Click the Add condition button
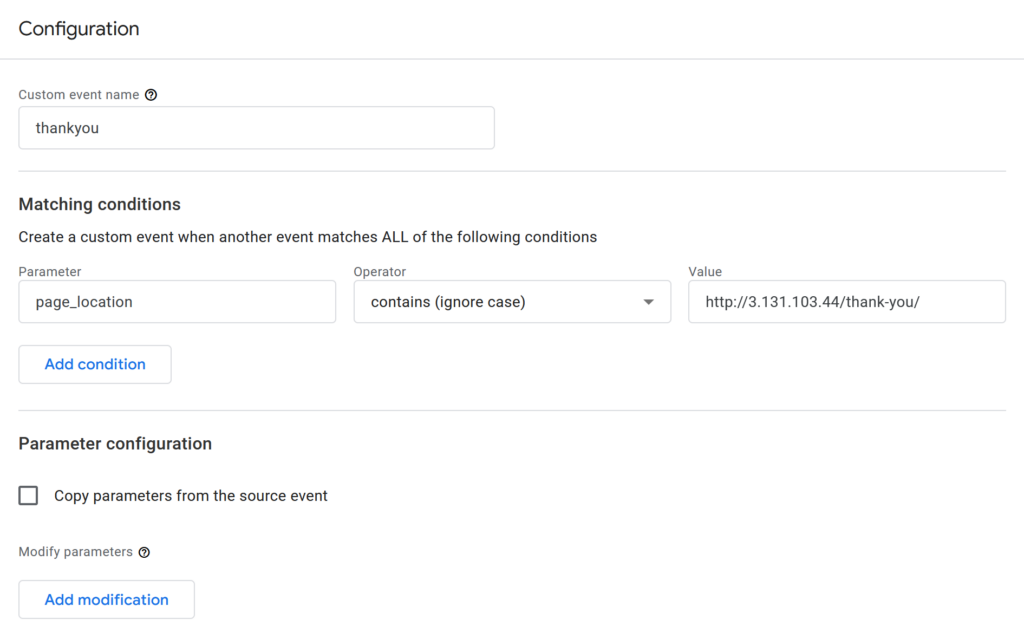 pyautogui.click(x=95, y=365)
